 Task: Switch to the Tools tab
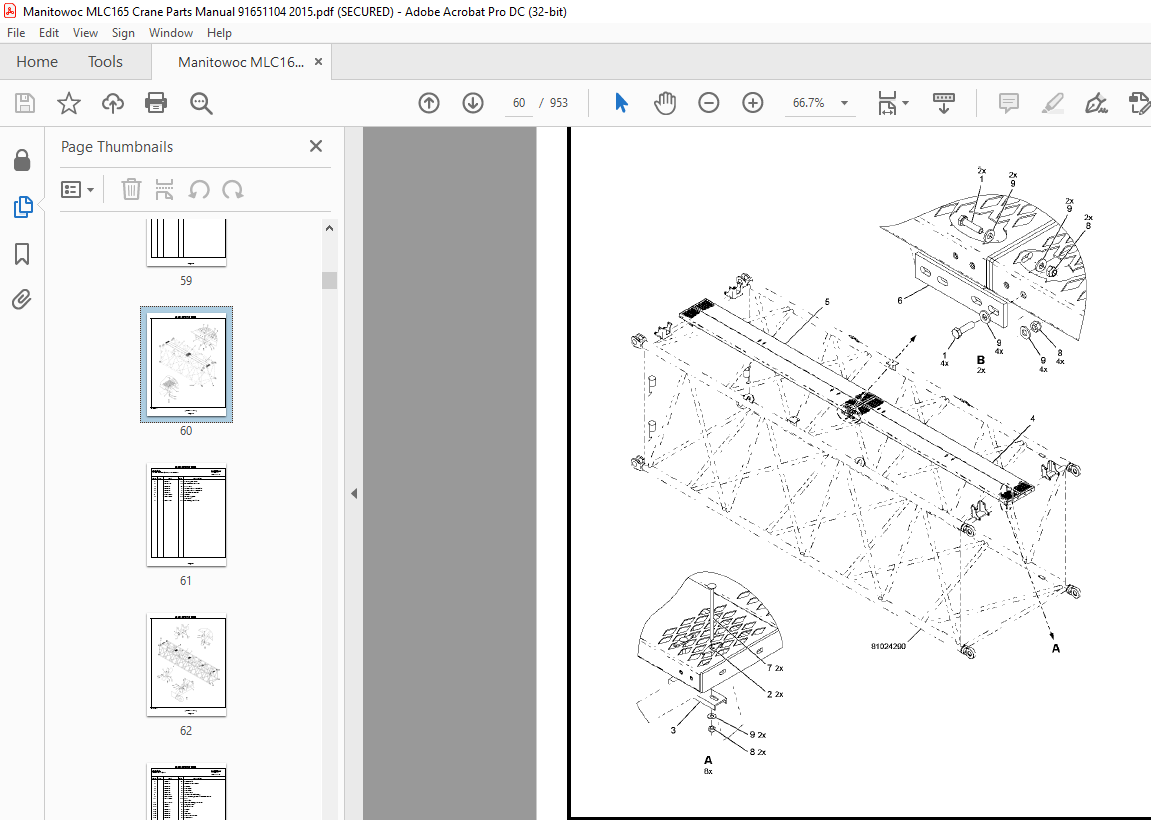105,62
